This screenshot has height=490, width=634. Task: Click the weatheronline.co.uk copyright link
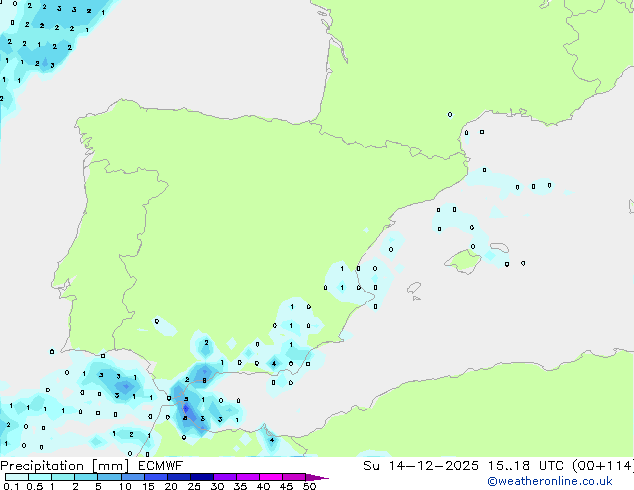(550, 481)
